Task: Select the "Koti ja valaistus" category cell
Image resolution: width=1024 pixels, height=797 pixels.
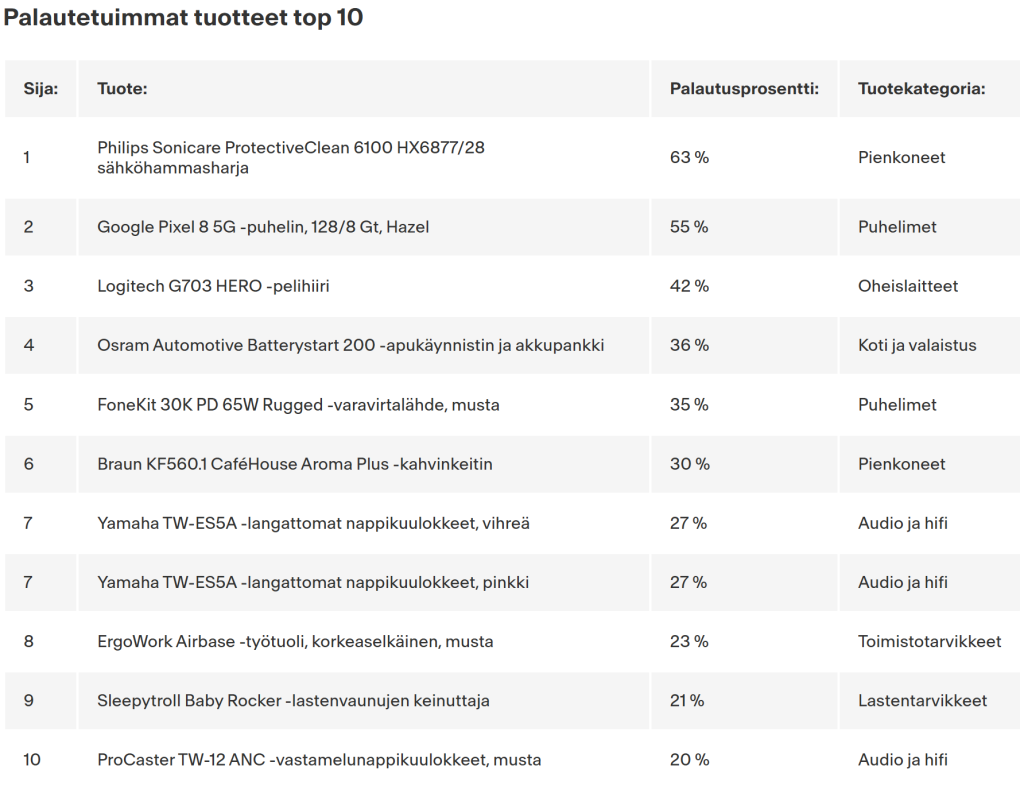Action: (917, 345)
